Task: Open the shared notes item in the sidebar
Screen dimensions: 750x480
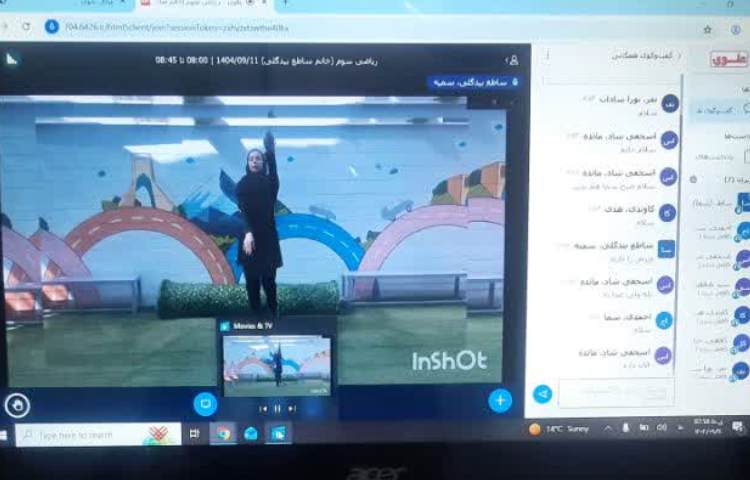Action: 722,156
